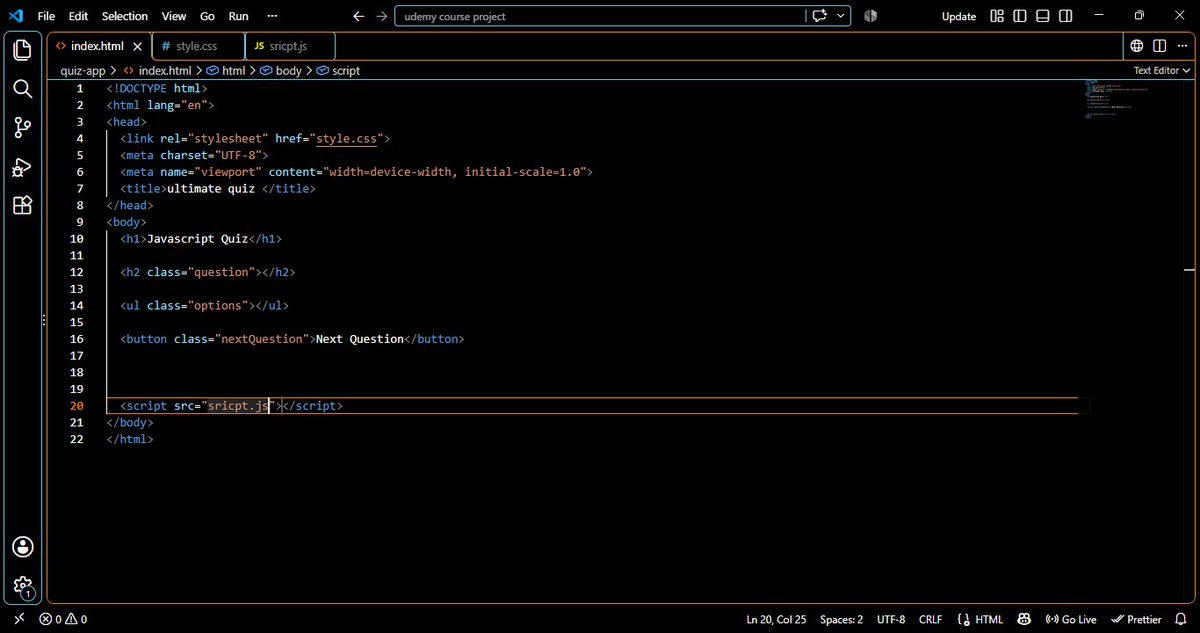This screenshot has height=633, width=1200.
Task: Open the Run and Debug view
Action: (x=22, y=167)
